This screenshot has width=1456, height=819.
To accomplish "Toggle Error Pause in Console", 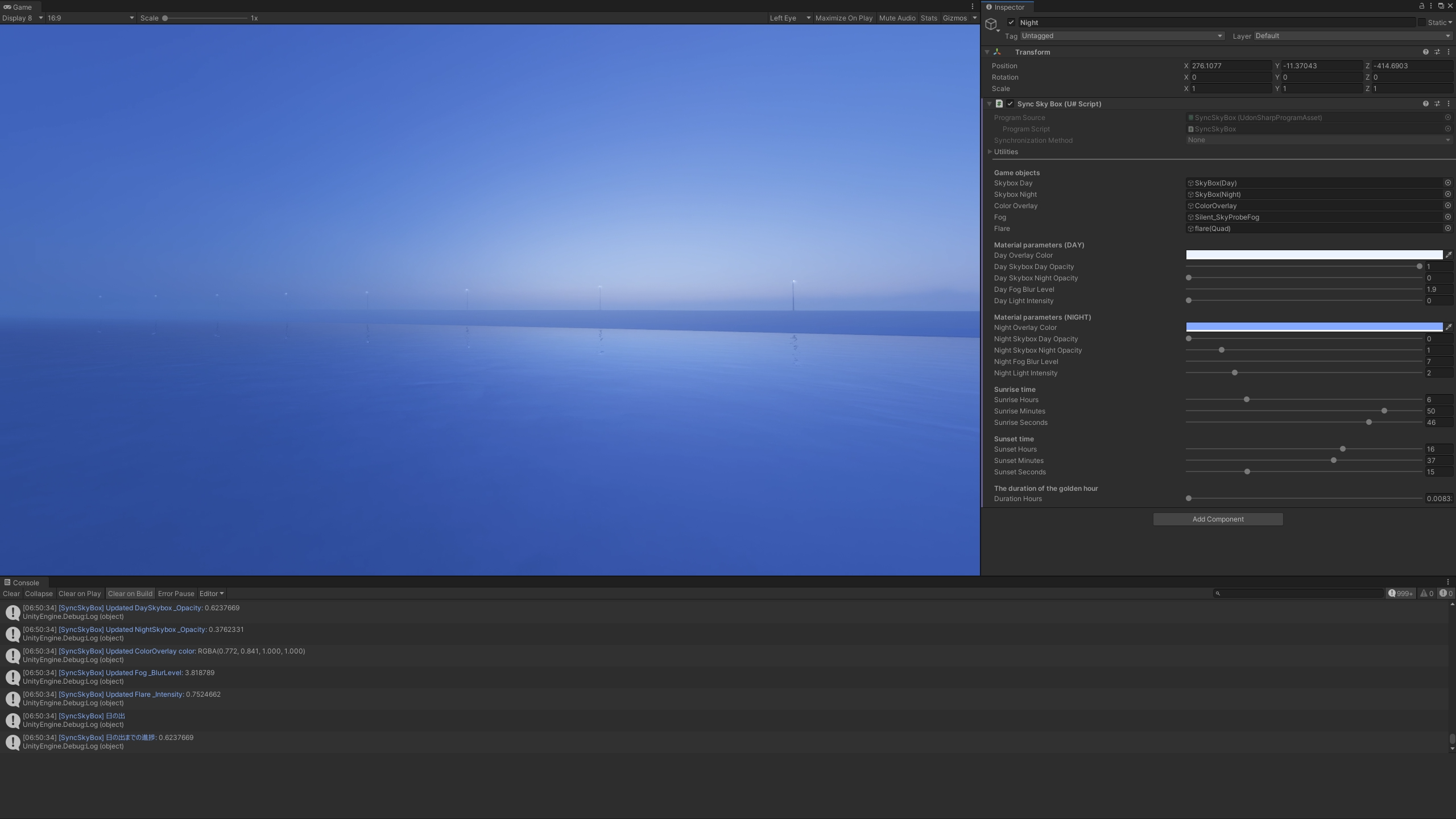I will pyautogui.click(x=176, y=593).
